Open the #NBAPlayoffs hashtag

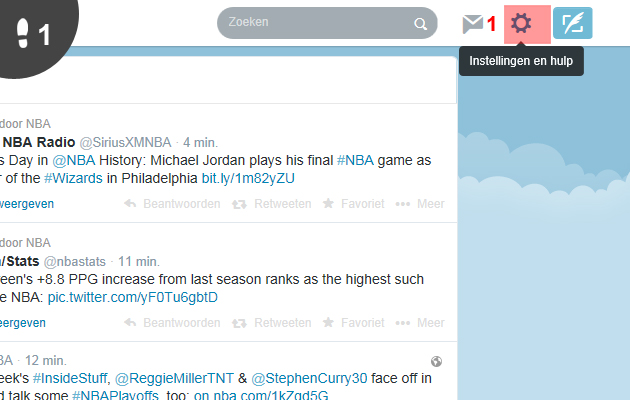pos(115,395)
